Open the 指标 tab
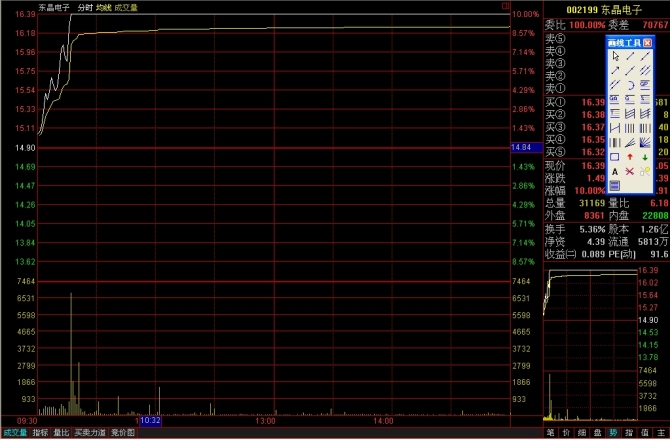Image resolution: width=670 pixels, height=440 pixels. pos(40,433)
